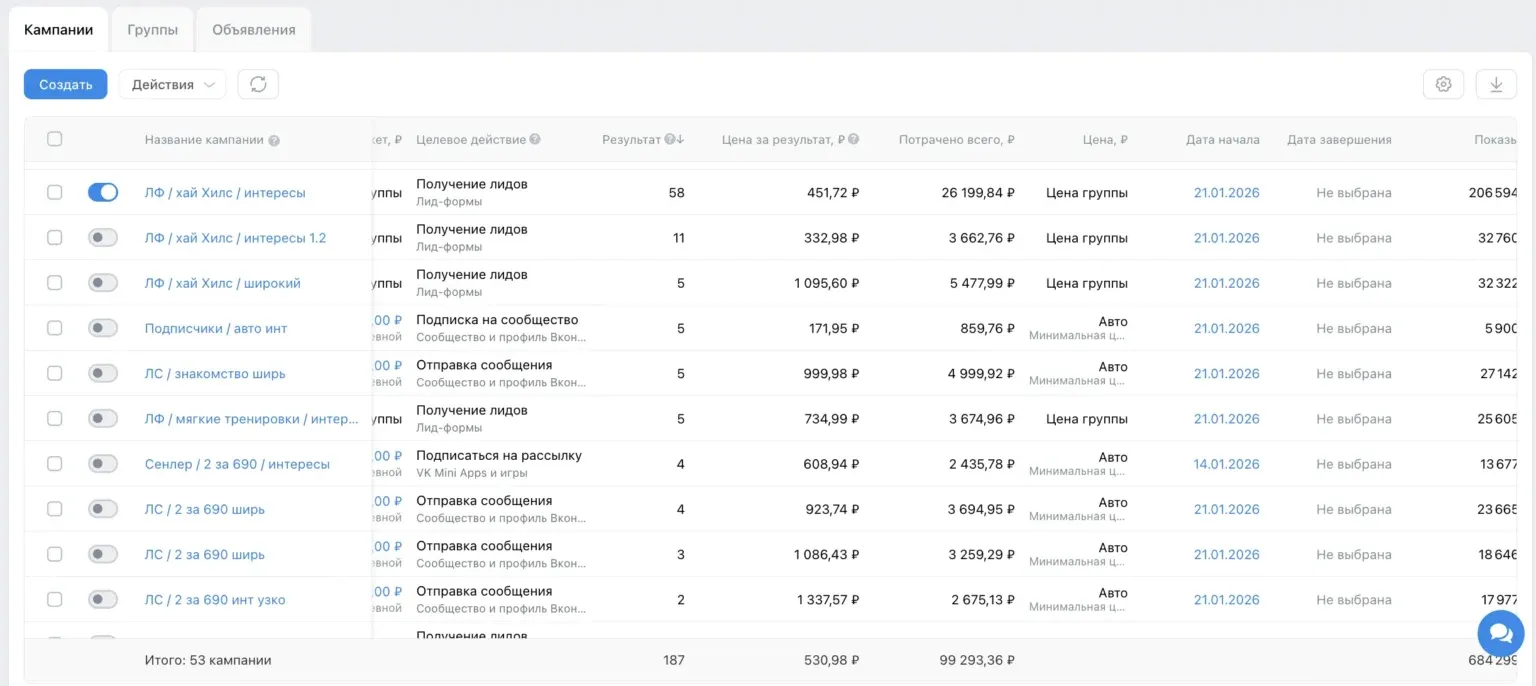Switch to the Группы tab
This screenshot has height=686, width=1536.
click(x=153, y=30)
